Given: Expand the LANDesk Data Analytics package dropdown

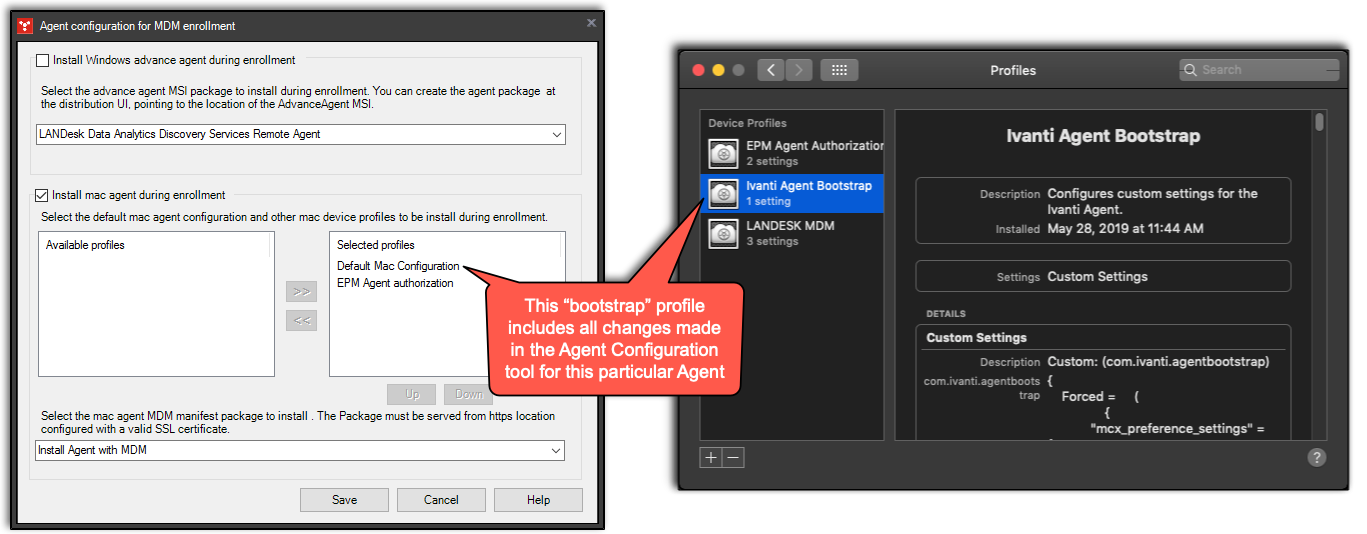Looking at the screenshot, I should click(x=556, y=134).
